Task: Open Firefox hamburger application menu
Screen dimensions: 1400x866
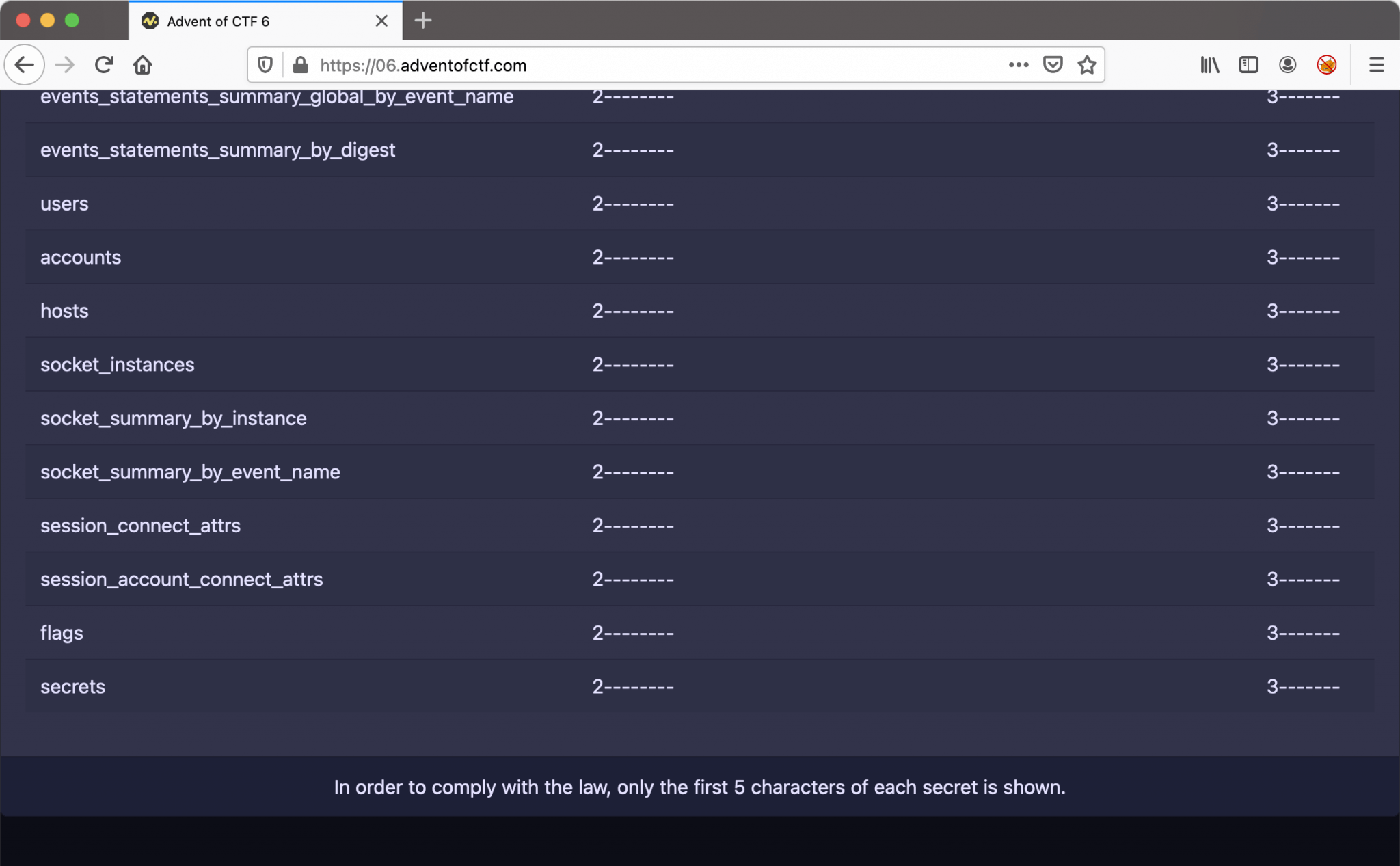Action: [x=1377, y=65]
